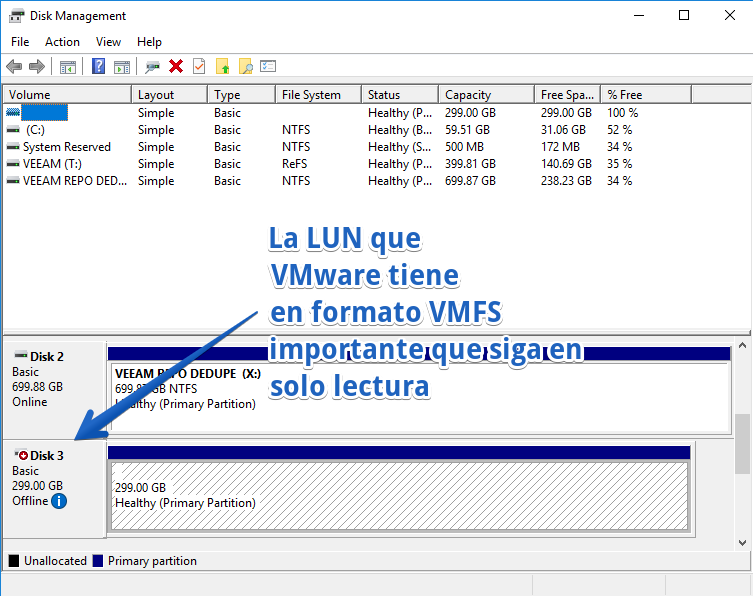This screenshot has height=596, width=753.
Task: Select the VEEAM (T:) volume name
Action: pos(52,164)
